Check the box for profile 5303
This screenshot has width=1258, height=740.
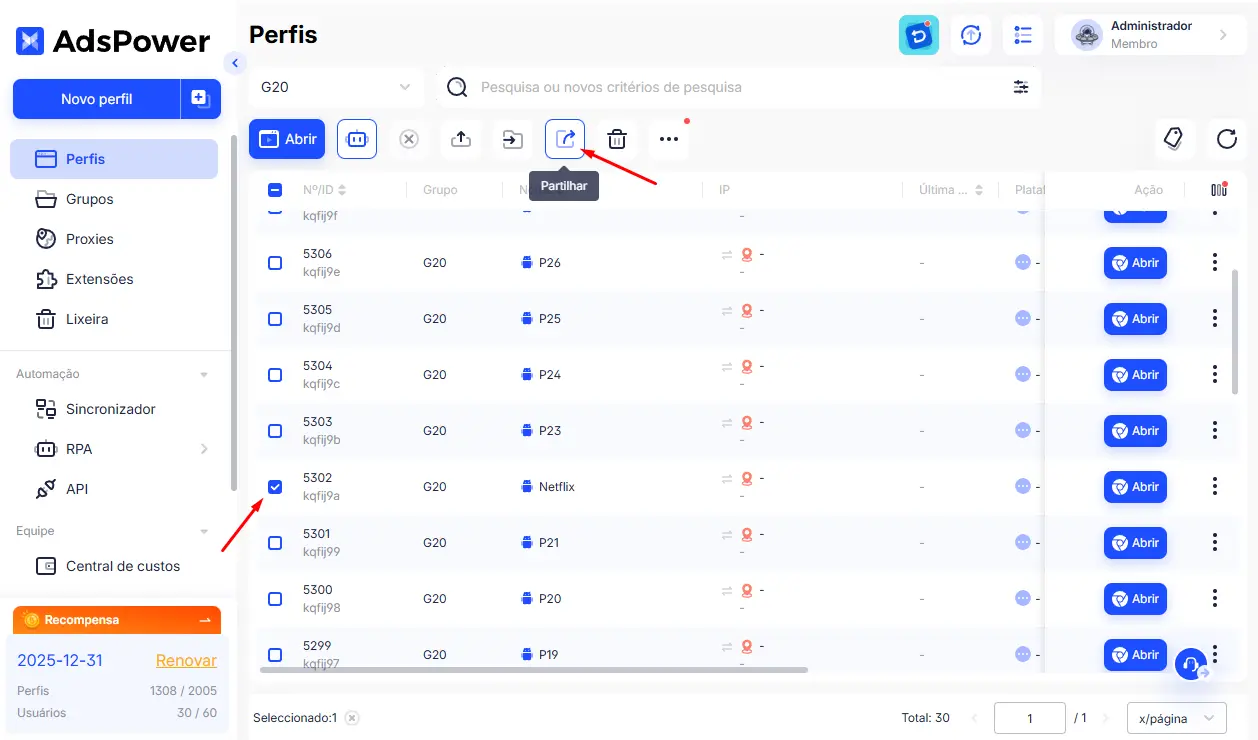[275, 430]
